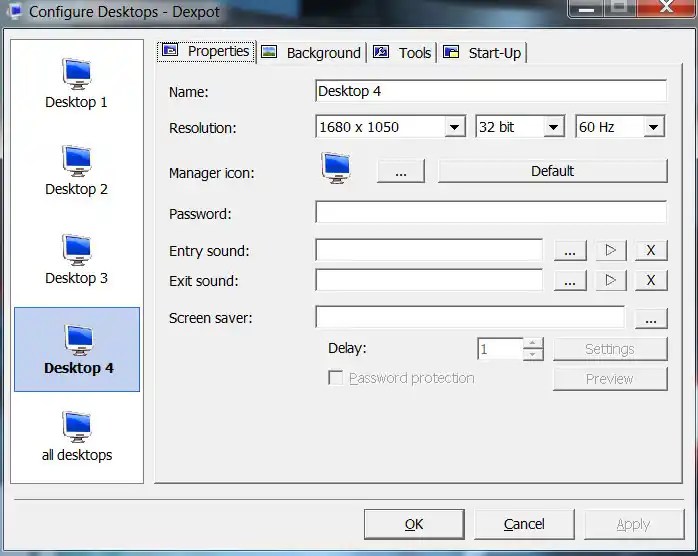Image resolution: width=698 pixels, height=556 pixels.
Task: Click the Password input field
Action: (x=491, y=212)
